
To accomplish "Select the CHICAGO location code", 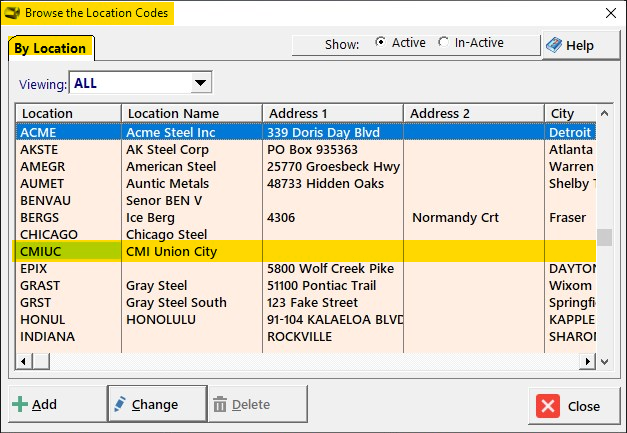I will click(x=49, y=234).
